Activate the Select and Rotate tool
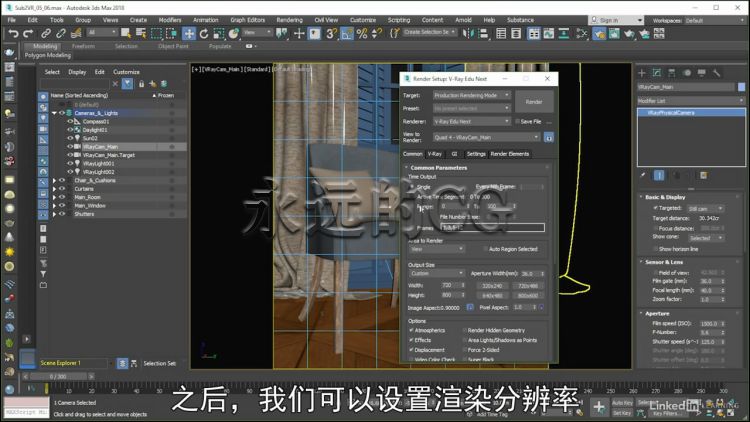750x422 pixels. click(204, 33)
